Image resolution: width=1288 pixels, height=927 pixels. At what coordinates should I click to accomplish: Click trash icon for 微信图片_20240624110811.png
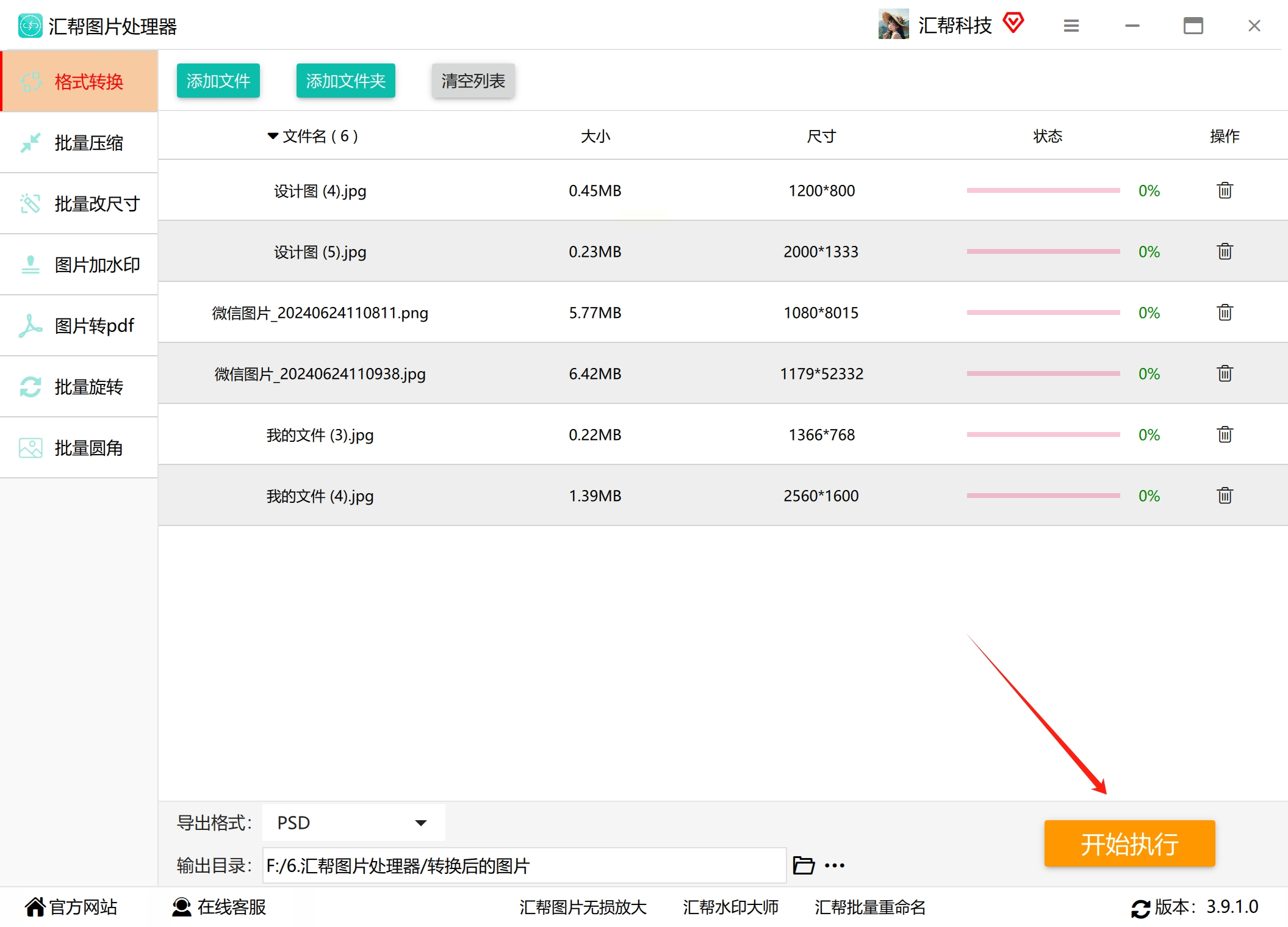pos(1225,312)
